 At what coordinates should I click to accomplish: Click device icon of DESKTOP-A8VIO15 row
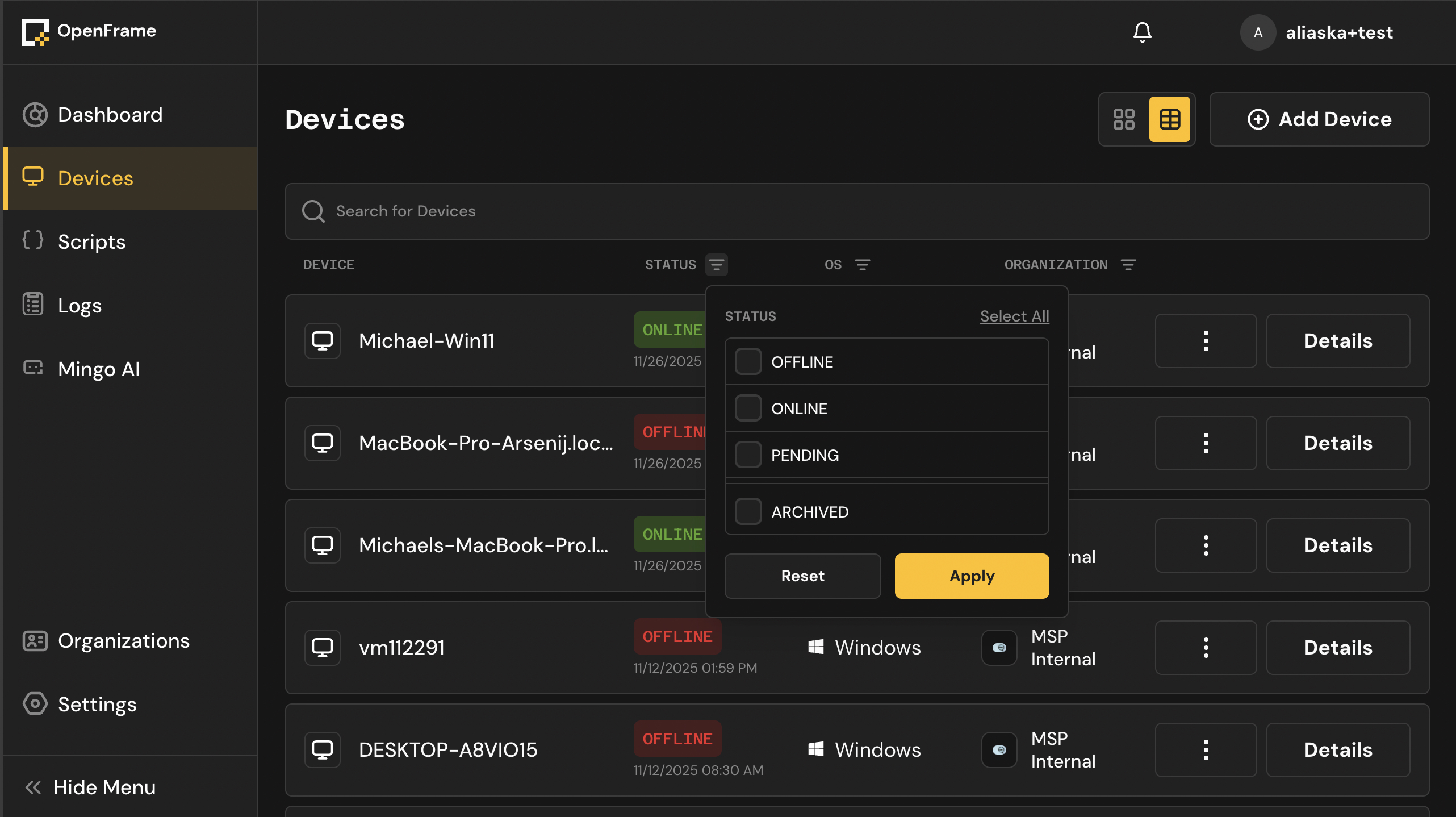[x=323, y=750]
